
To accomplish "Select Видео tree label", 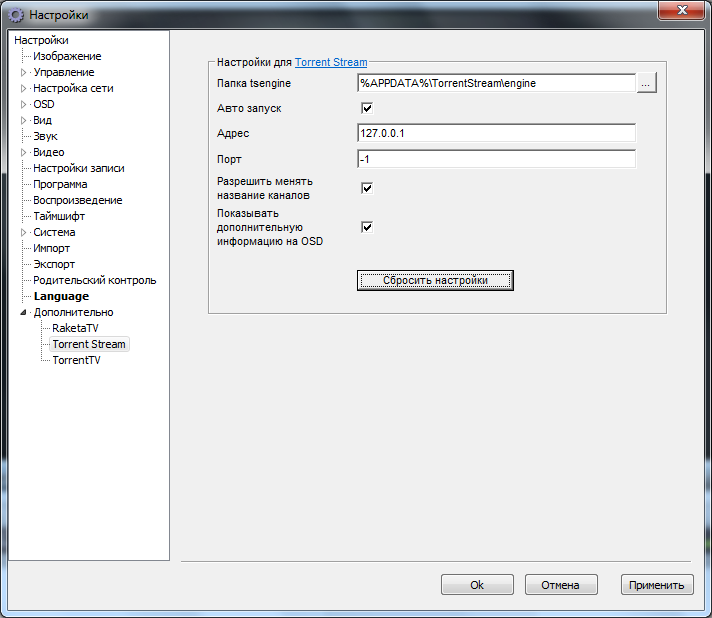I will coord(49,153).
